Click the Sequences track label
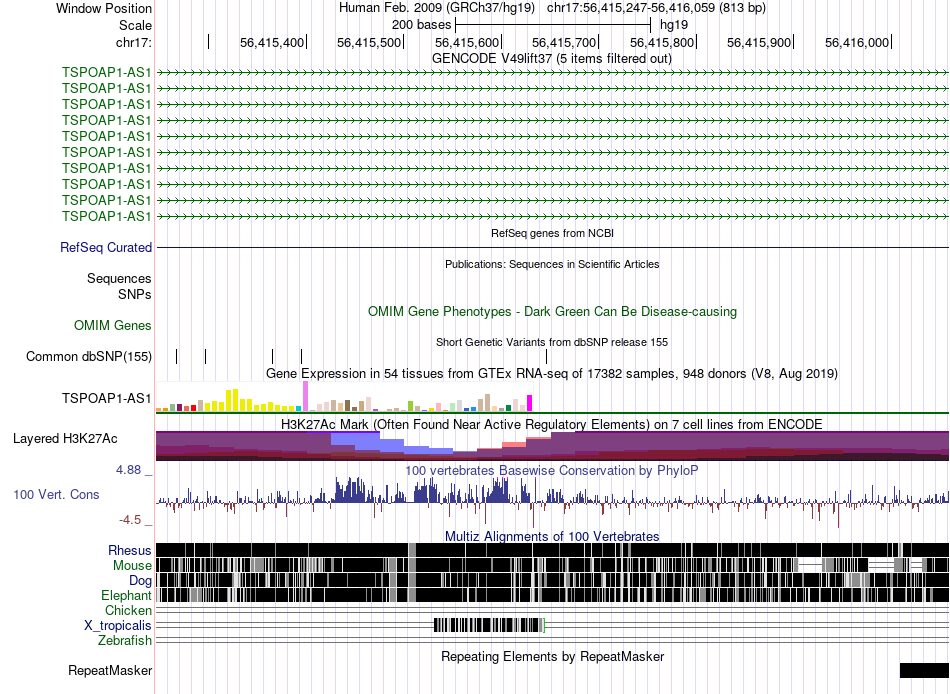 click(119, 279)
